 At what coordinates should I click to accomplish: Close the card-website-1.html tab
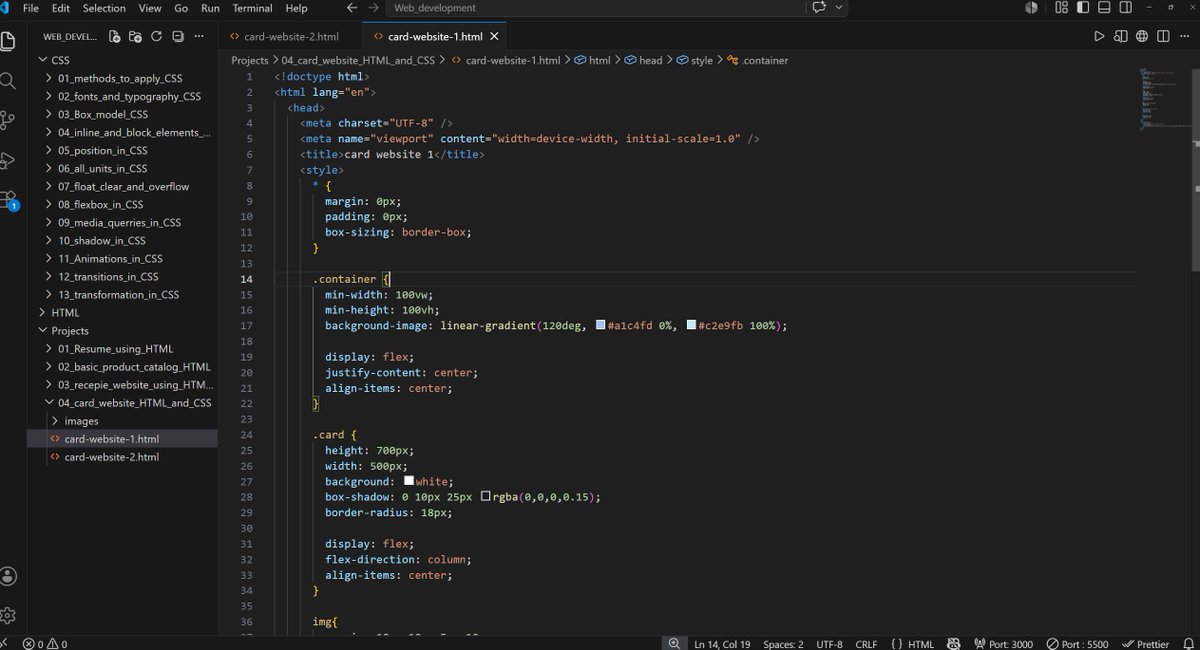click(x=494, y=37)
